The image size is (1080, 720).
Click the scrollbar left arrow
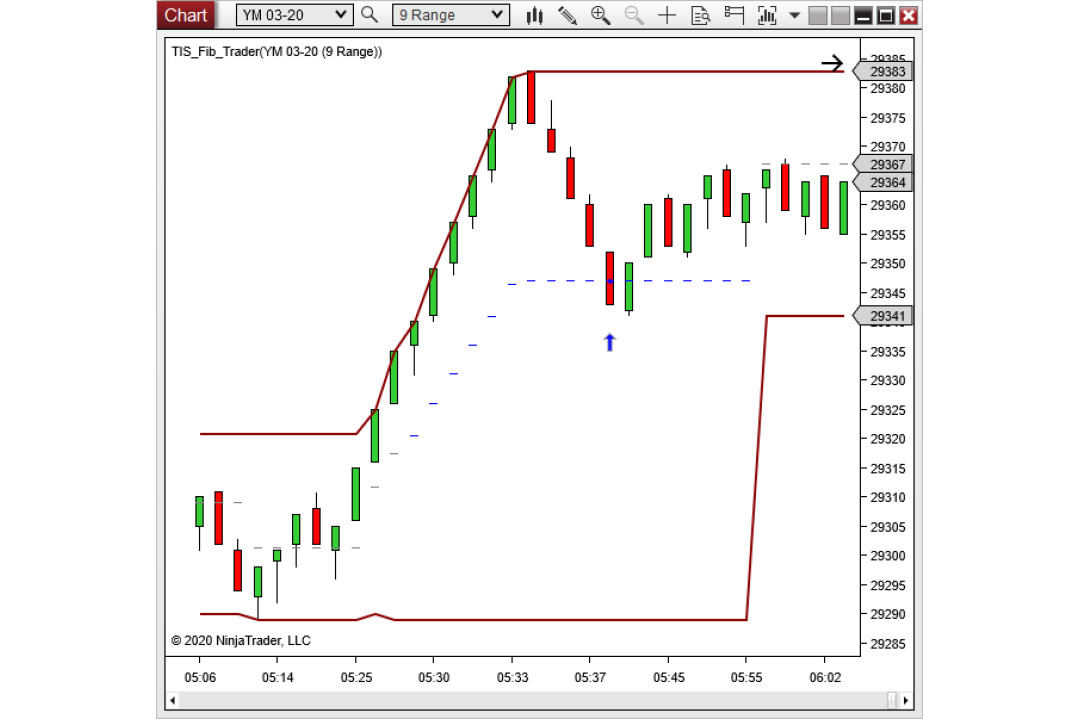point(172,701)
